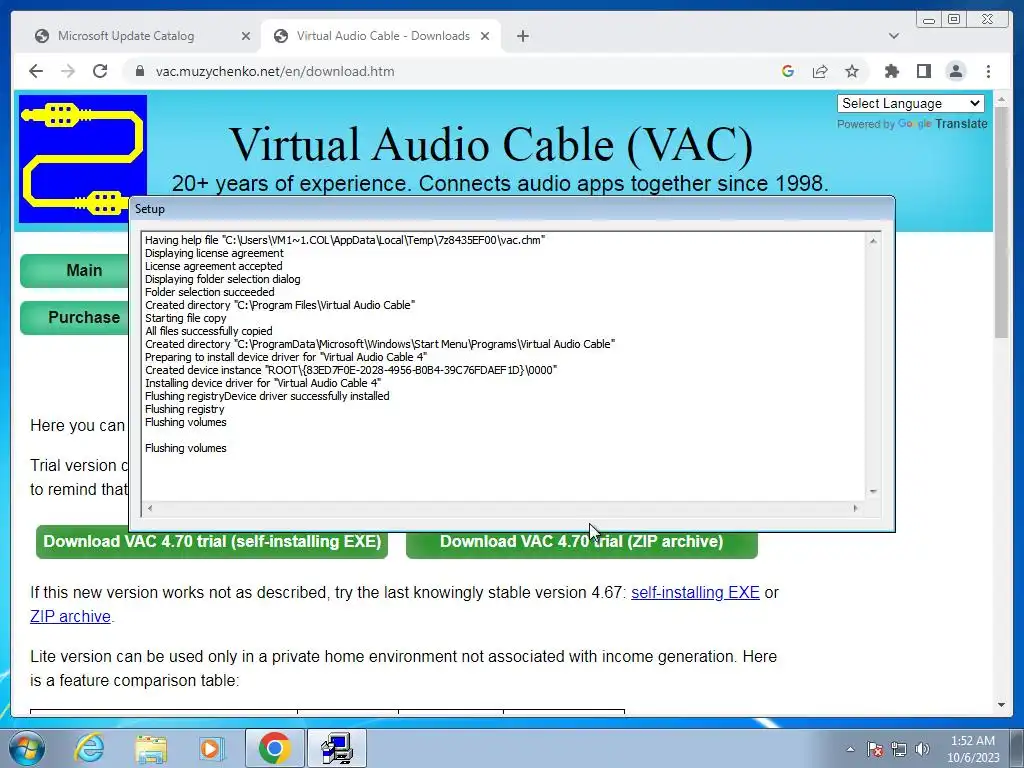
Task: Click page scrollbar down arrow
Action: point(1002,705)
